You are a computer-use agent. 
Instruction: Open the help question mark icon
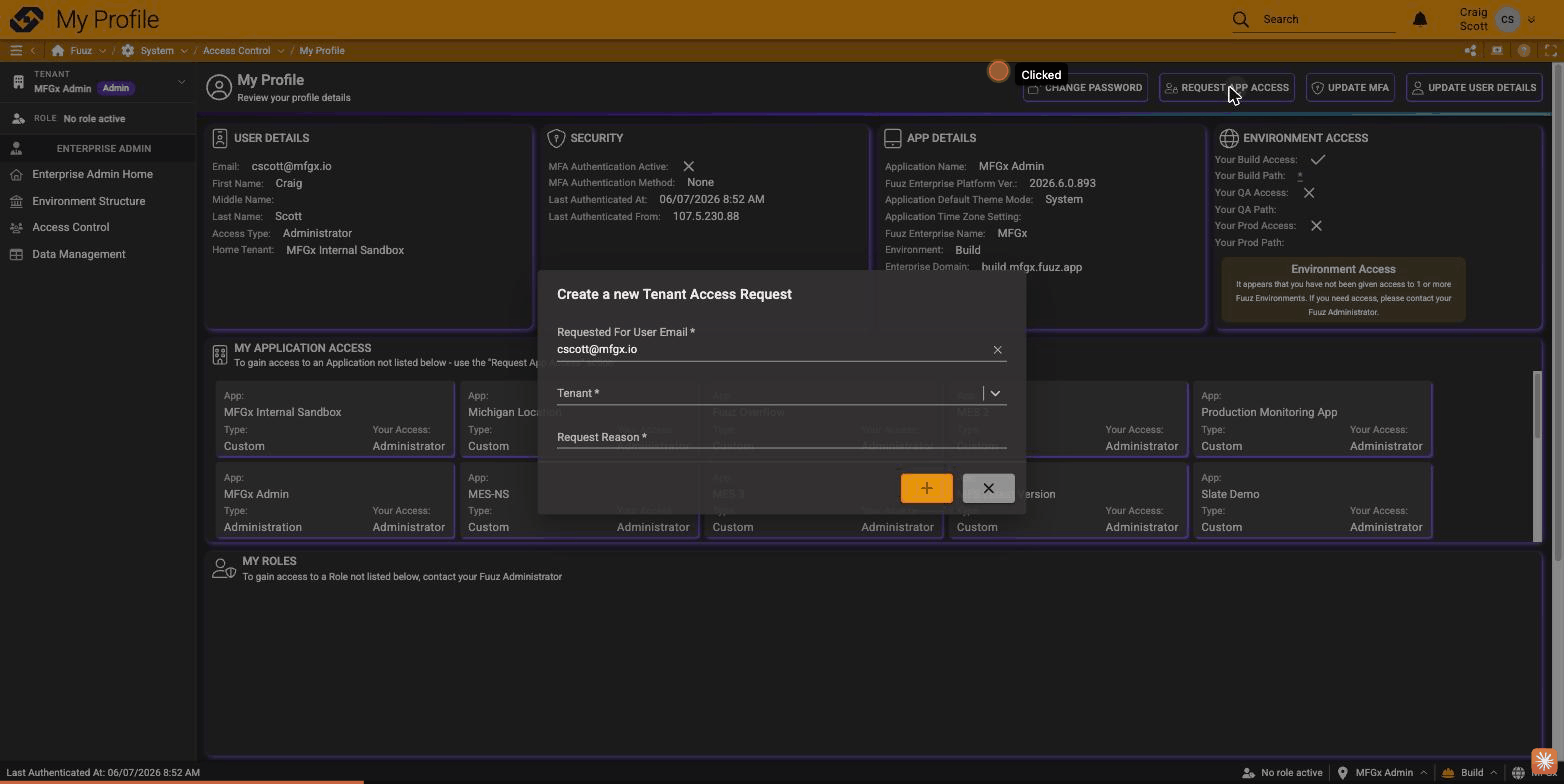tap(1524, 50)
